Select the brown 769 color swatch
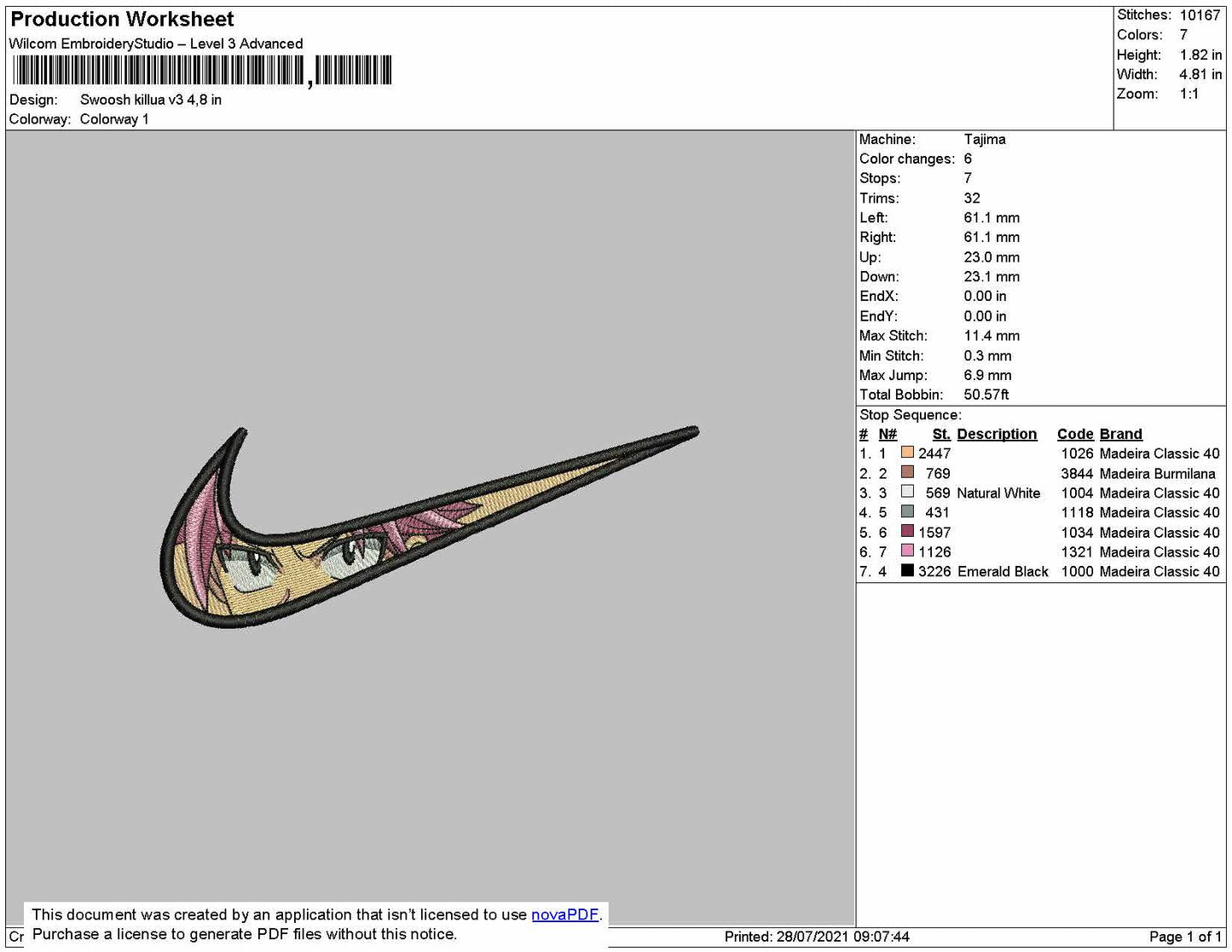Image resolution: width=1232 pixels, height=952 pixels. click(x=907, y=472)
